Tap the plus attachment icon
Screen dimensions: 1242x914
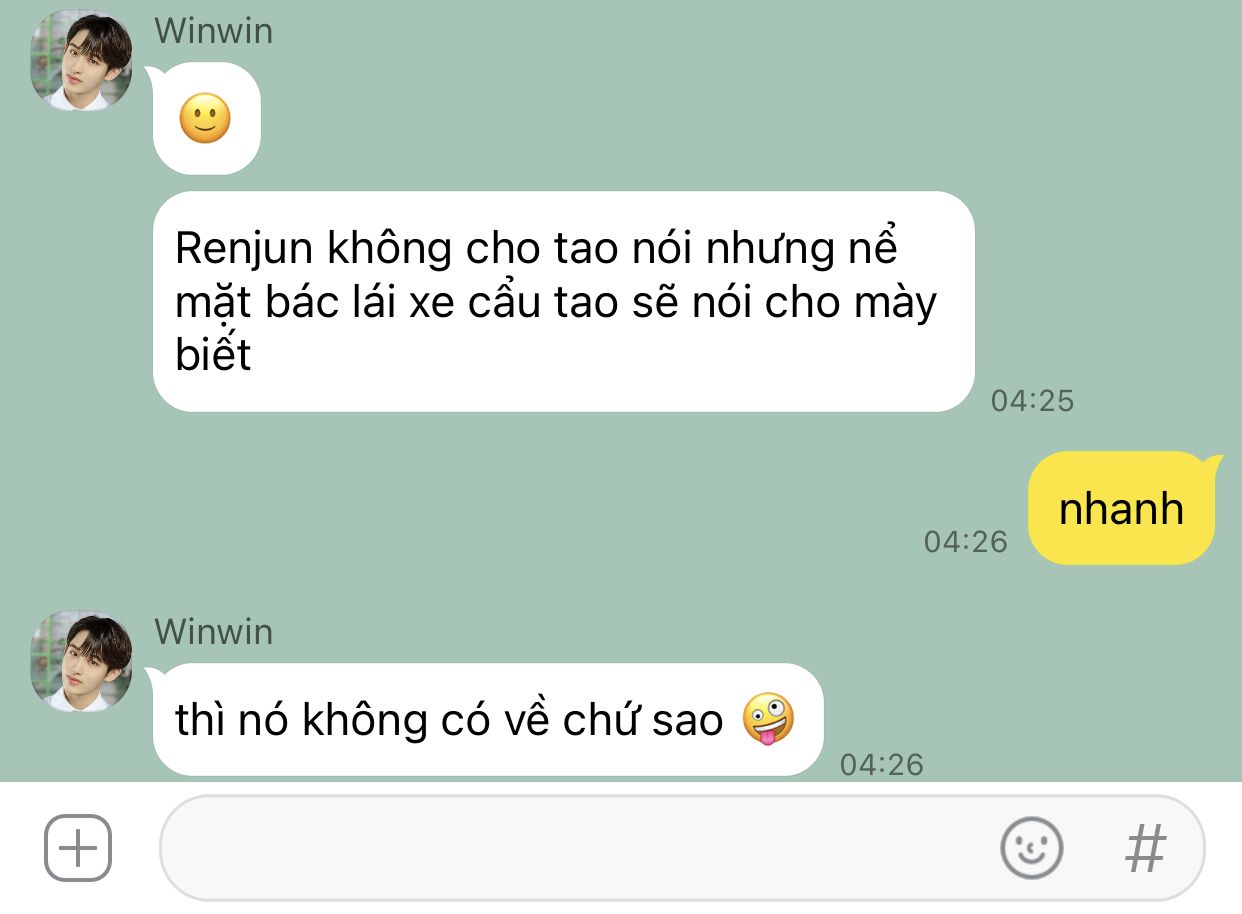[x=78, y=848]
